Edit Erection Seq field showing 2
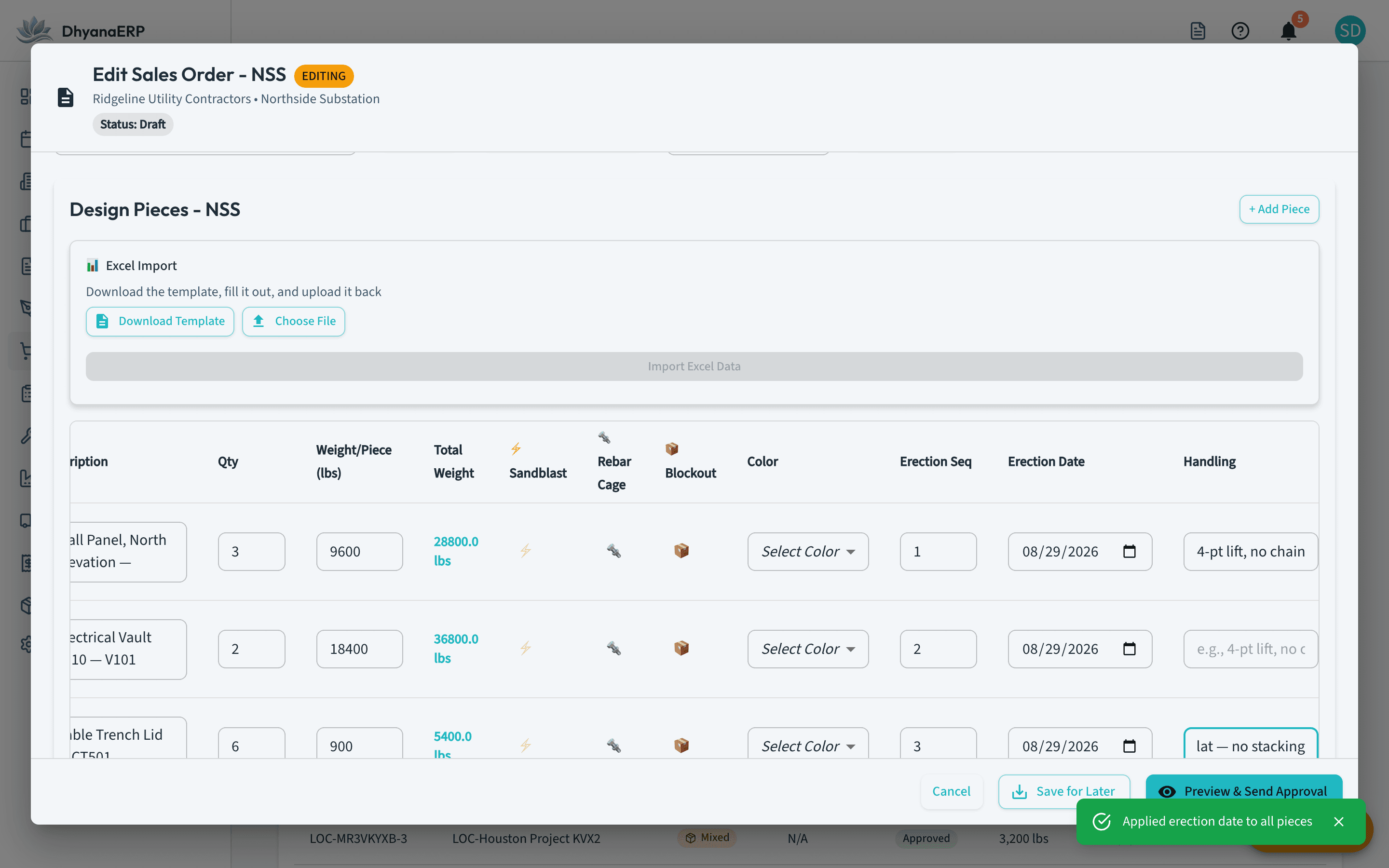The height and width of the screenshot is (868, 1389). pos(938,649)
